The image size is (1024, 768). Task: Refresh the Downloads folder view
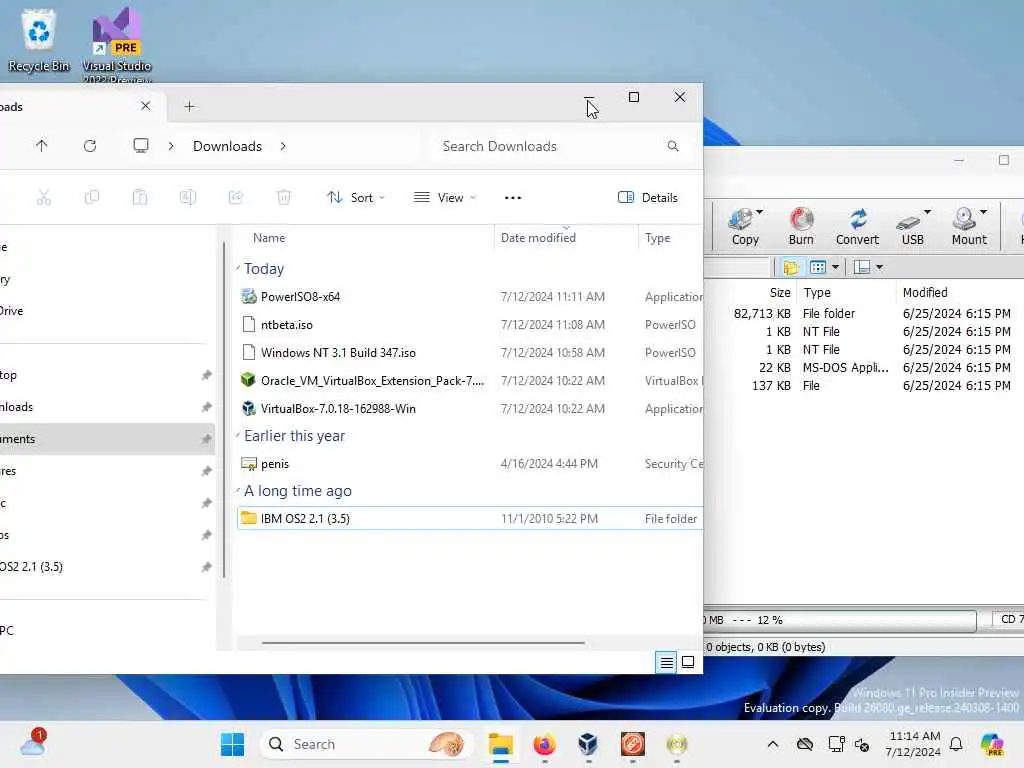click(x=90, y=146)
